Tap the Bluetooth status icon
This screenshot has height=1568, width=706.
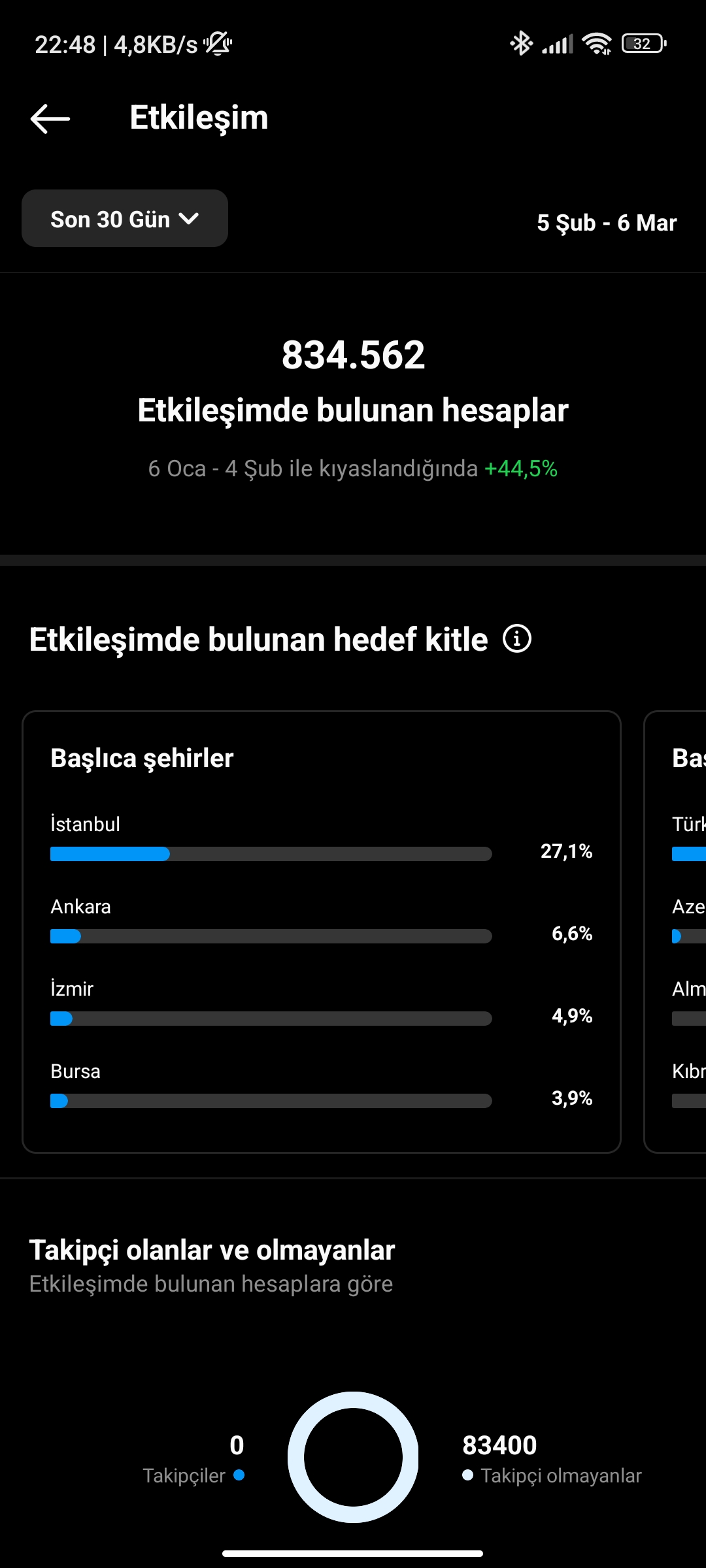pos(521,44)
